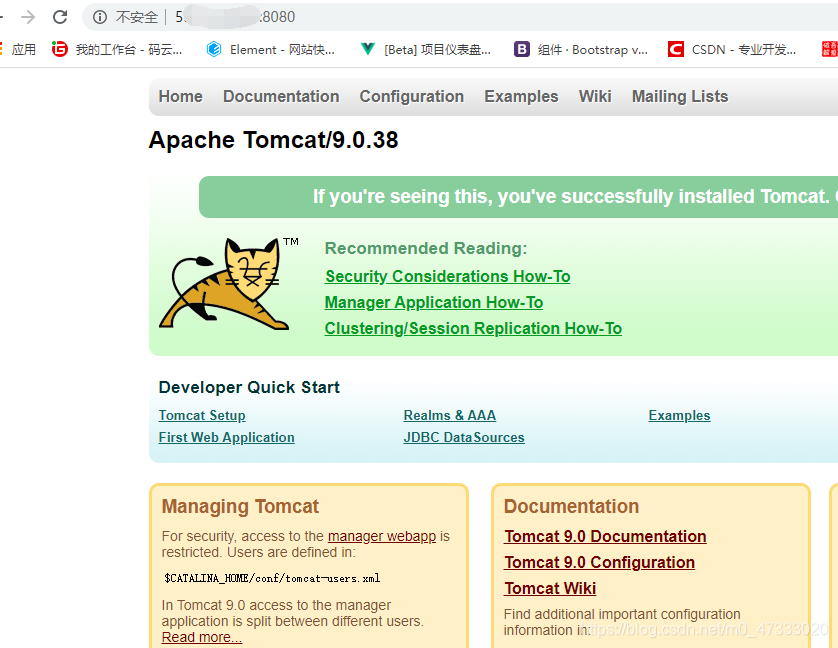Open the Element bookmark icon
This screenshot has height=648, width=838.
pyautogui.click(x=214, y=49)
